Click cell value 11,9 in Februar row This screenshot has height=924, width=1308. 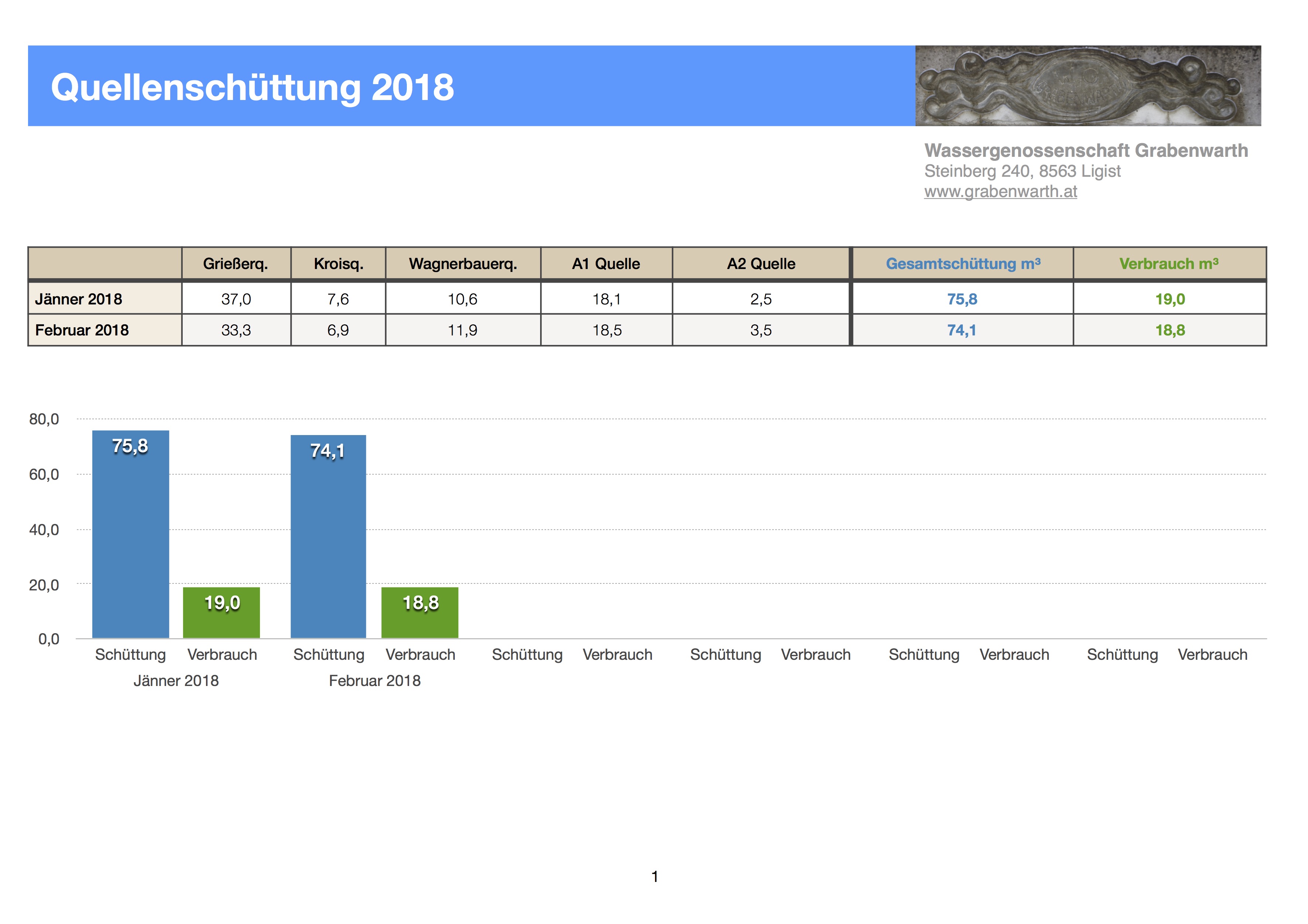click(462, 330)
